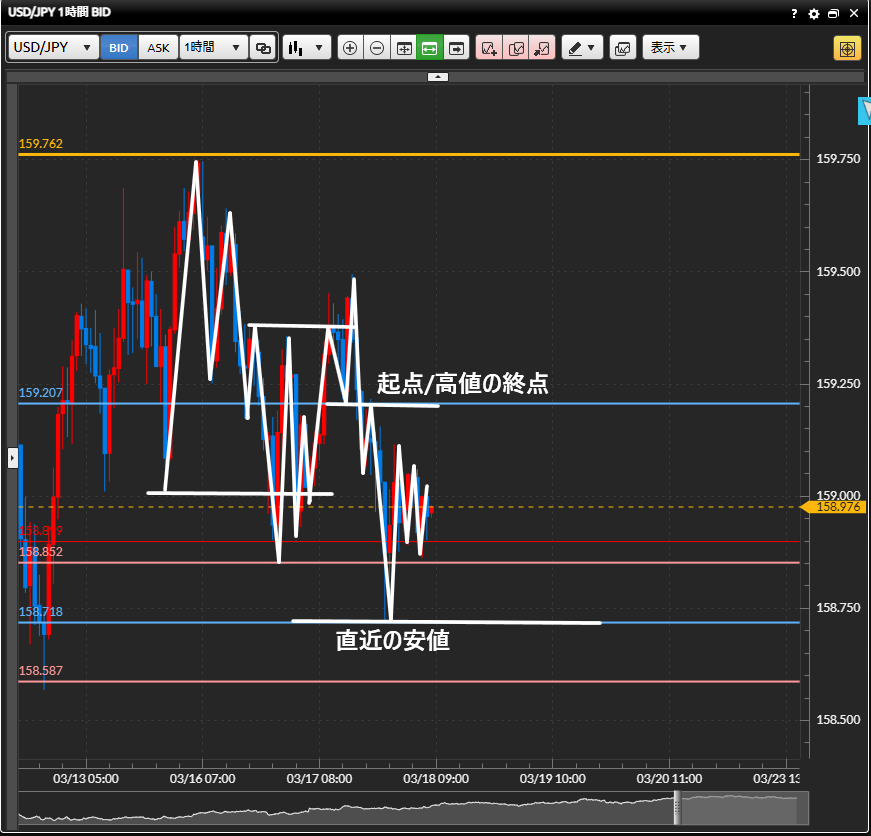
Task: Click the fit-chart-to-window icon
Action: 403,47
